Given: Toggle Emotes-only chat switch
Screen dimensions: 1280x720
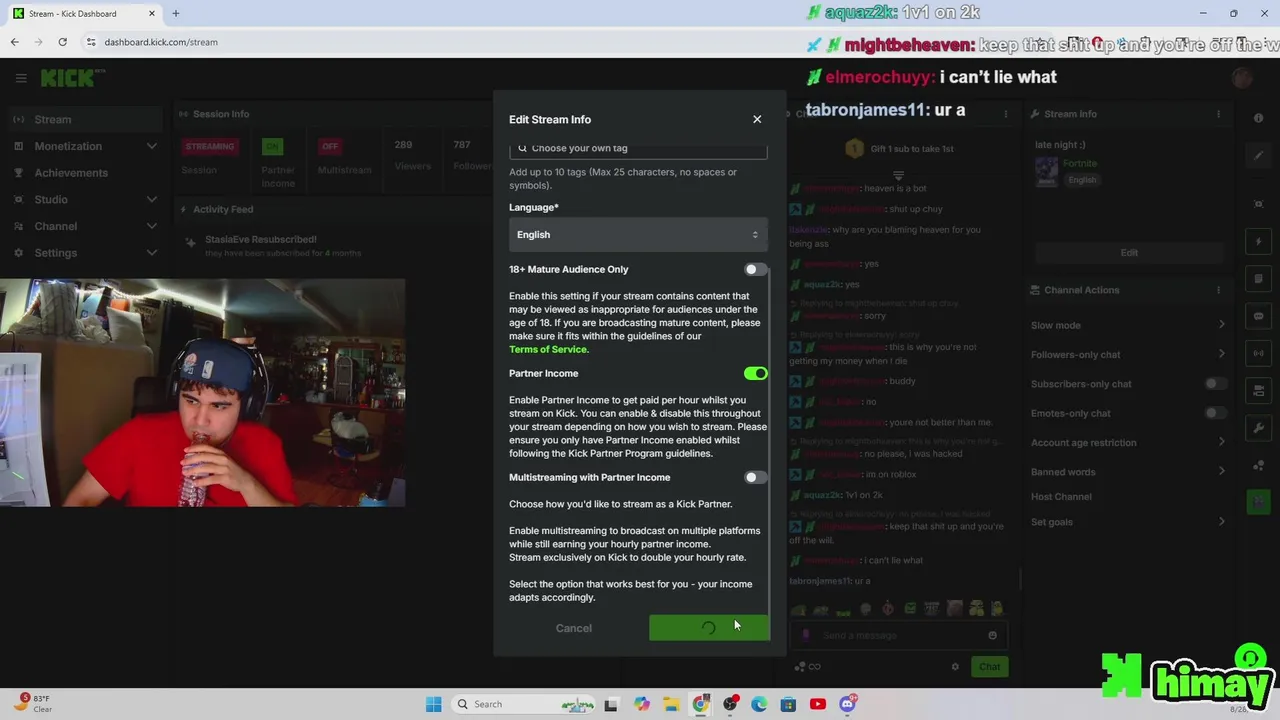Looking at the screenshot, I should [x=1215, y=413].
